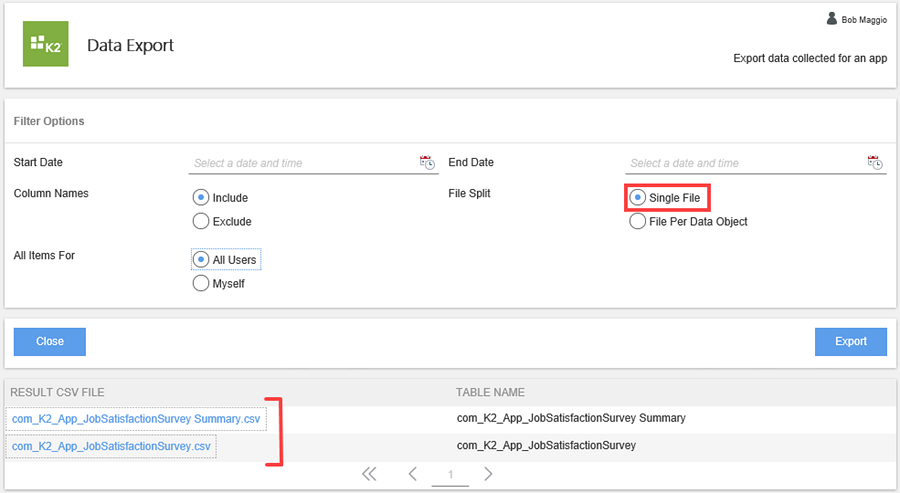Click the Start Date input field
The width and height of the screenshot is (900, 493).
tap(302, 163)
